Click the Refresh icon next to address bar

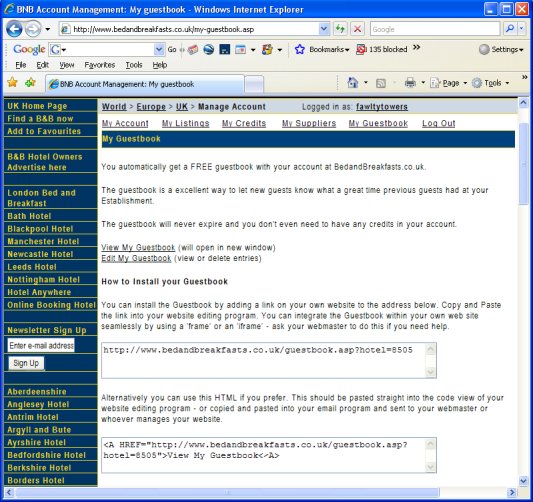(x=340, y=29)
